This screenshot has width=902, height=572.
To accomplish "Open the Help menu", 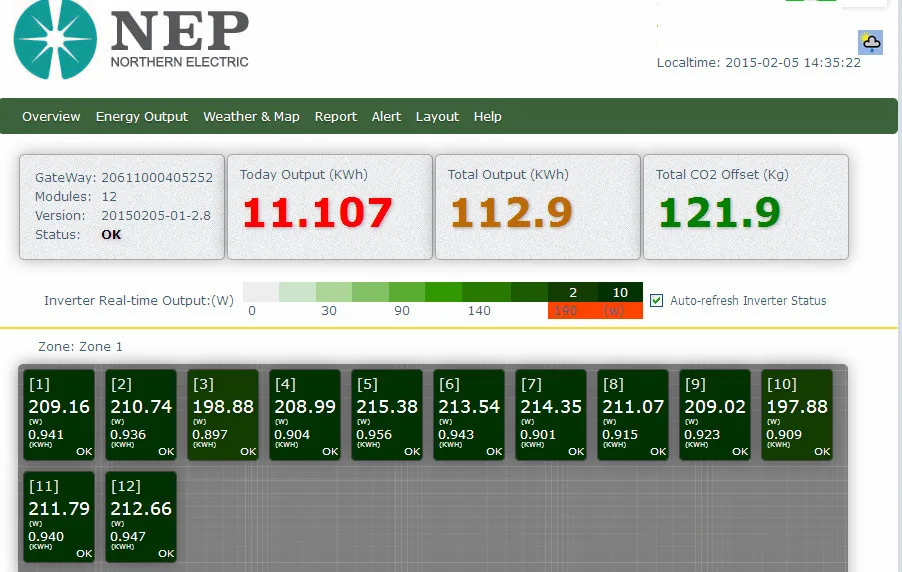I will [488, 116].
